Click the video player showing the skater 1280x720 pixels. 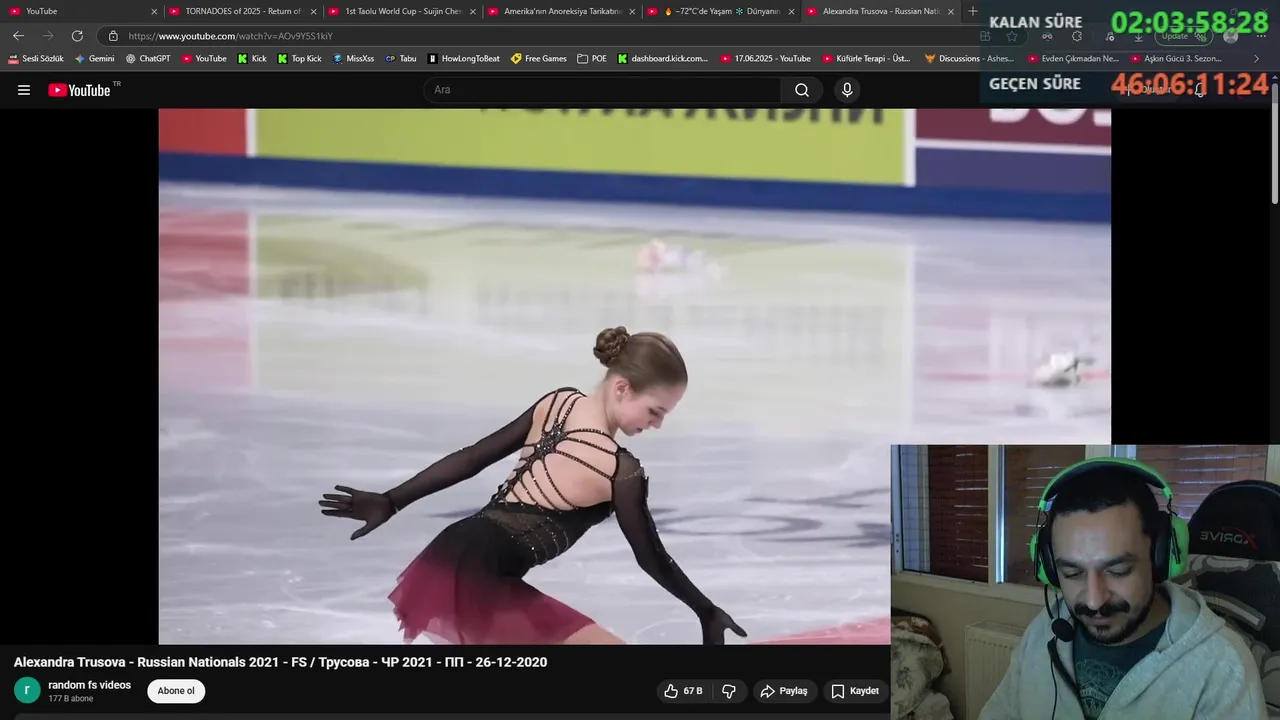pyautogui.click(x=634, y=376)
